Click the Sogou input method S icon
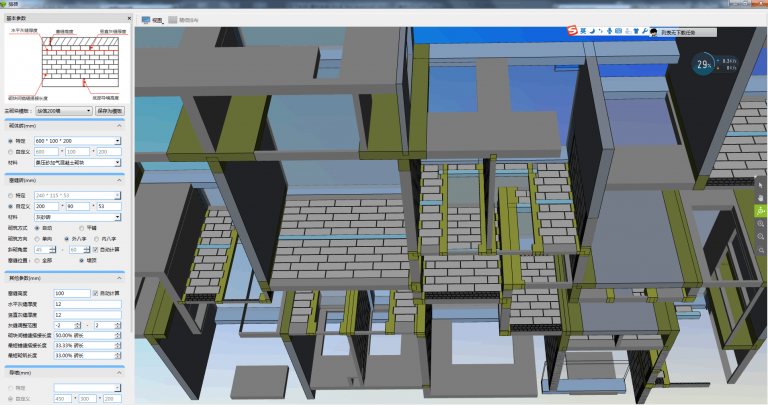This screenshot has height=405, width=768. tap(572, 31)
